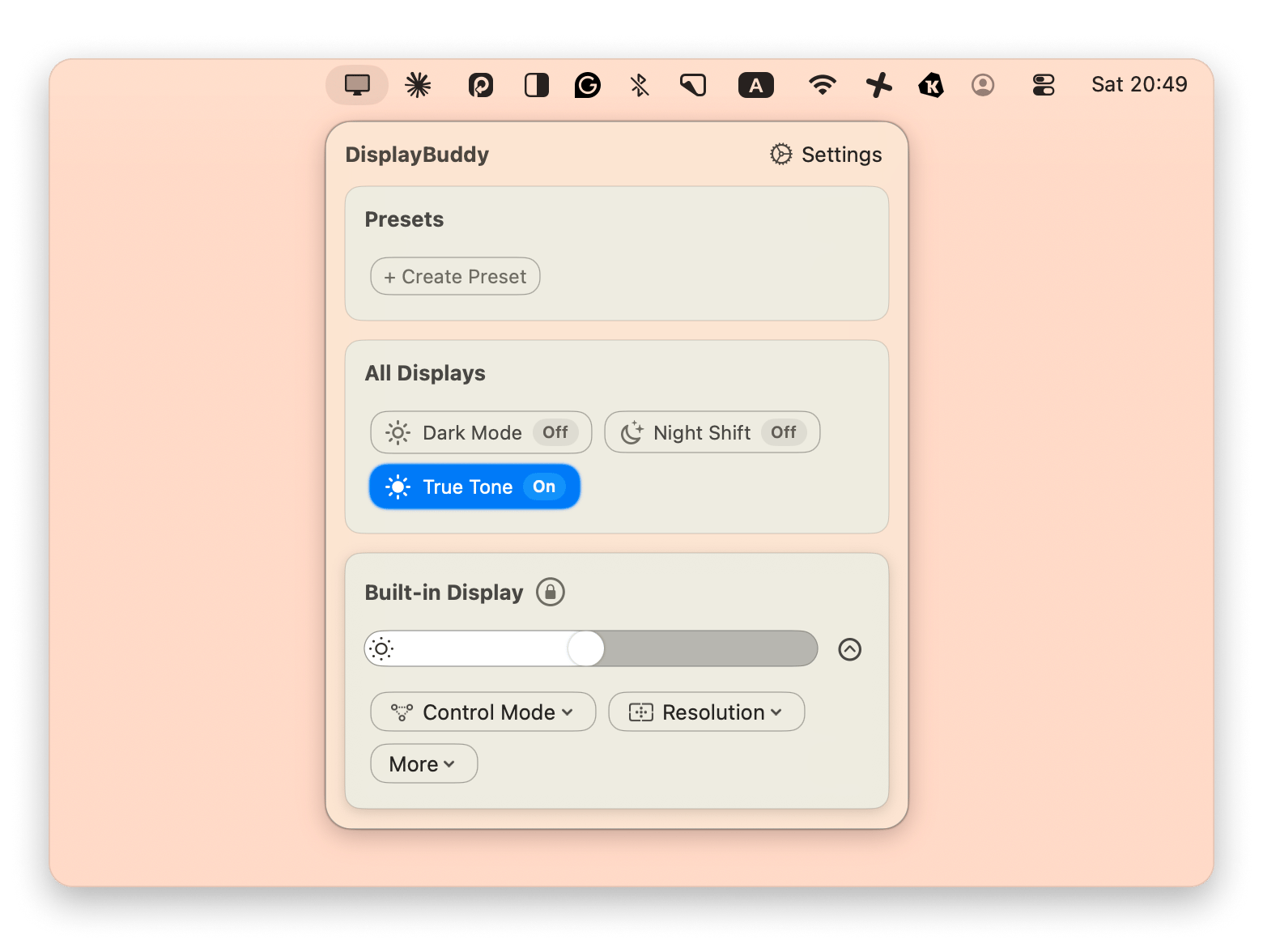Toggle Night Shift for all displays
This screenshot has height=952, width=1263.
point(712,432)
